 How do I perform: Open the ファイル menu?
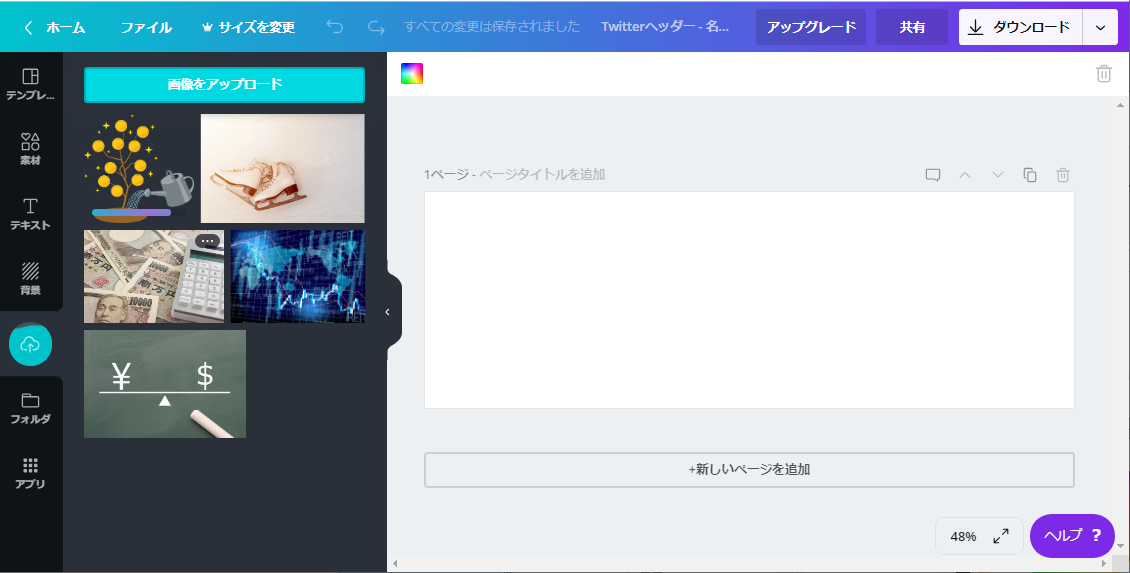point(146,27)
